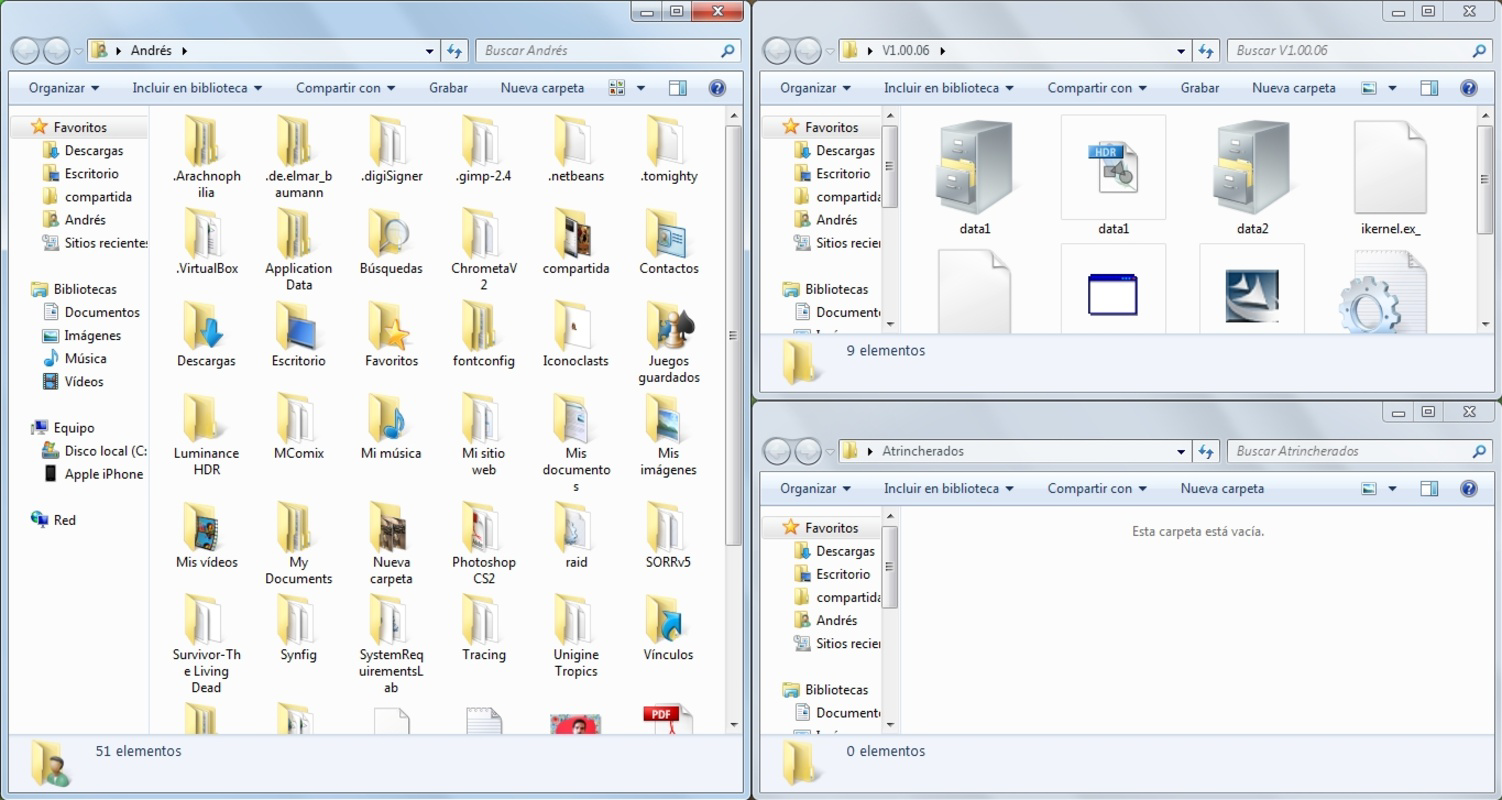Open help icon in Andrés window toolbar
1502x800 pixels.
(x=717, y=88)
